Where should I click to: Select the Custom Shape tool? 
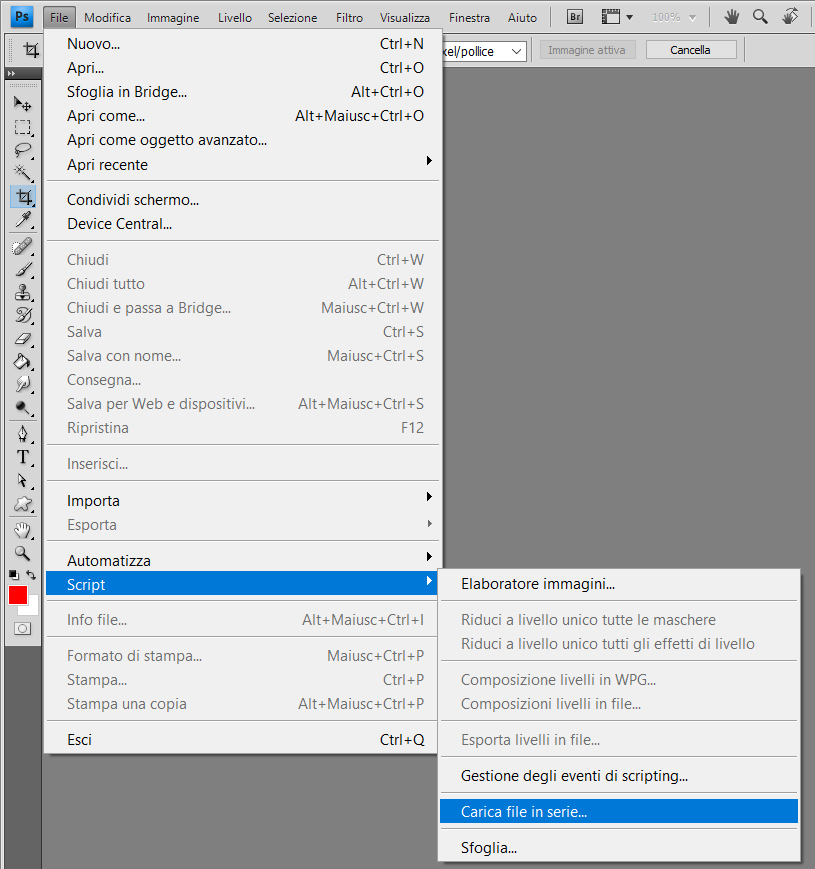tap(23, 504)
